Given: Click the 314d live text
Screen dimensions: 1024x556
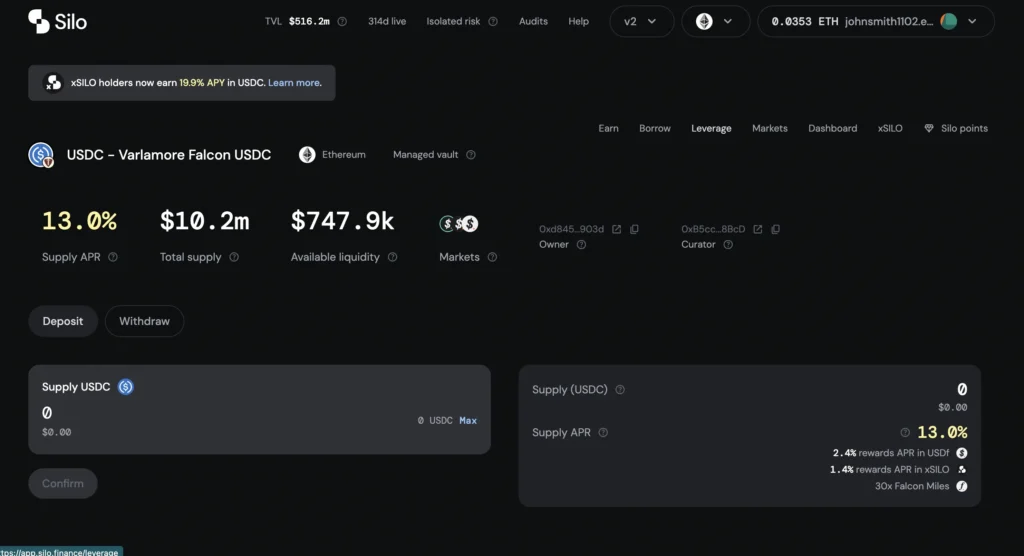Looking at the screenshot, I should (x=387, y=22).
